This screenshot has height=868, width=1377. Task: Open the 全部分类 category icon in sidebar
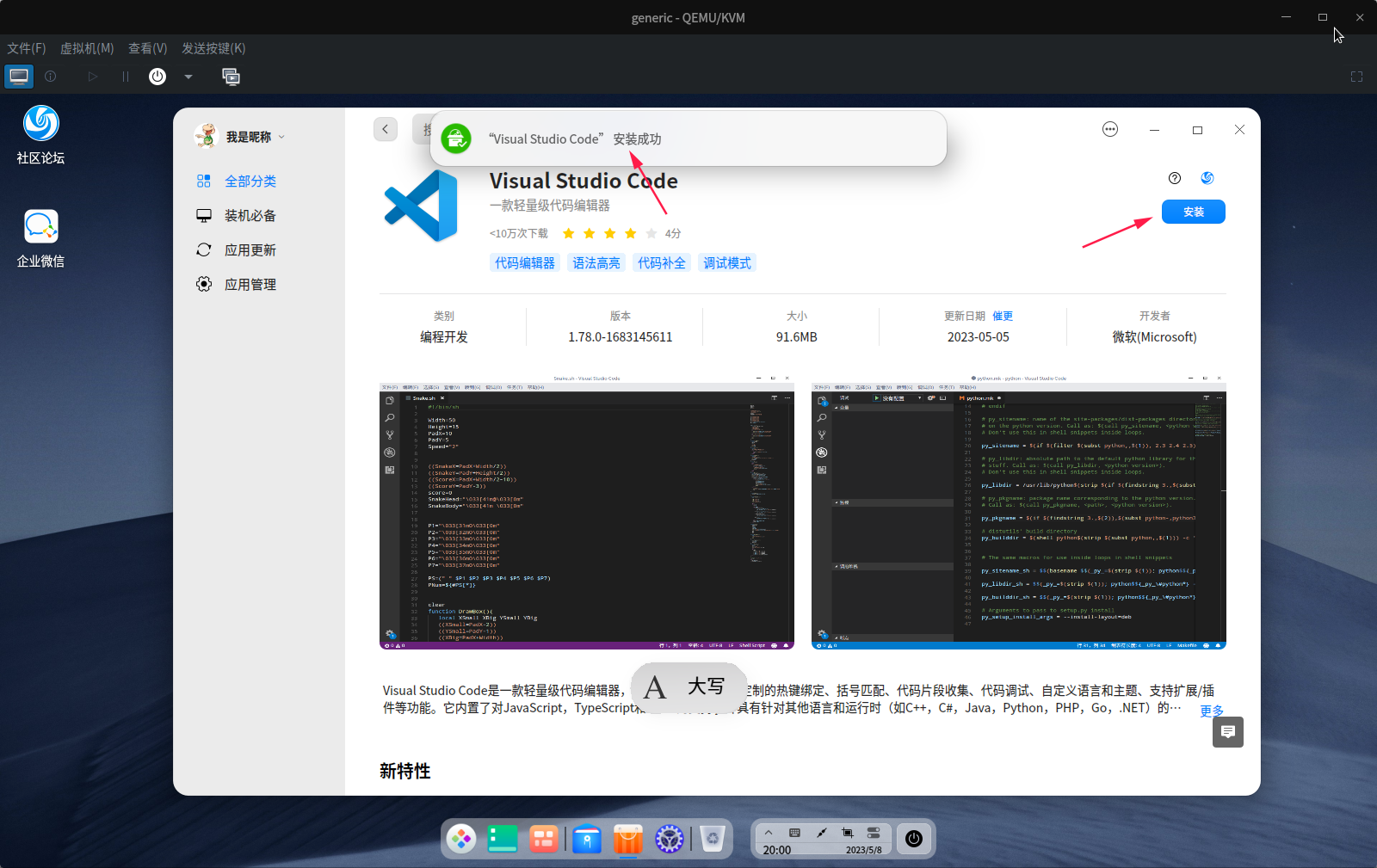(204, 181)
